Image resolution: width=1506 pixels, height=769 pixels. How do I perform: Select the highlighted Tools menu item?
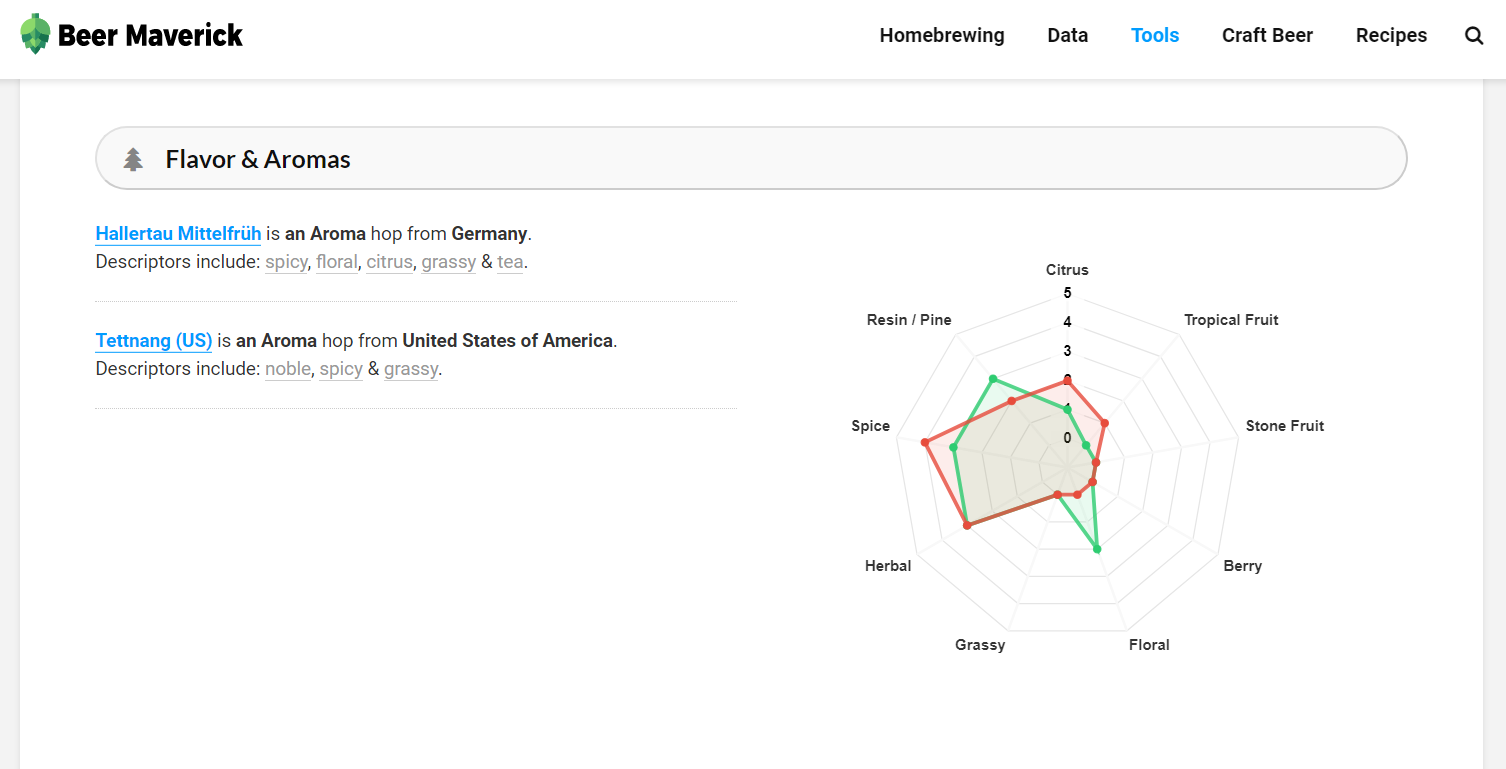pyautogui.click(x=1154, y=35)
